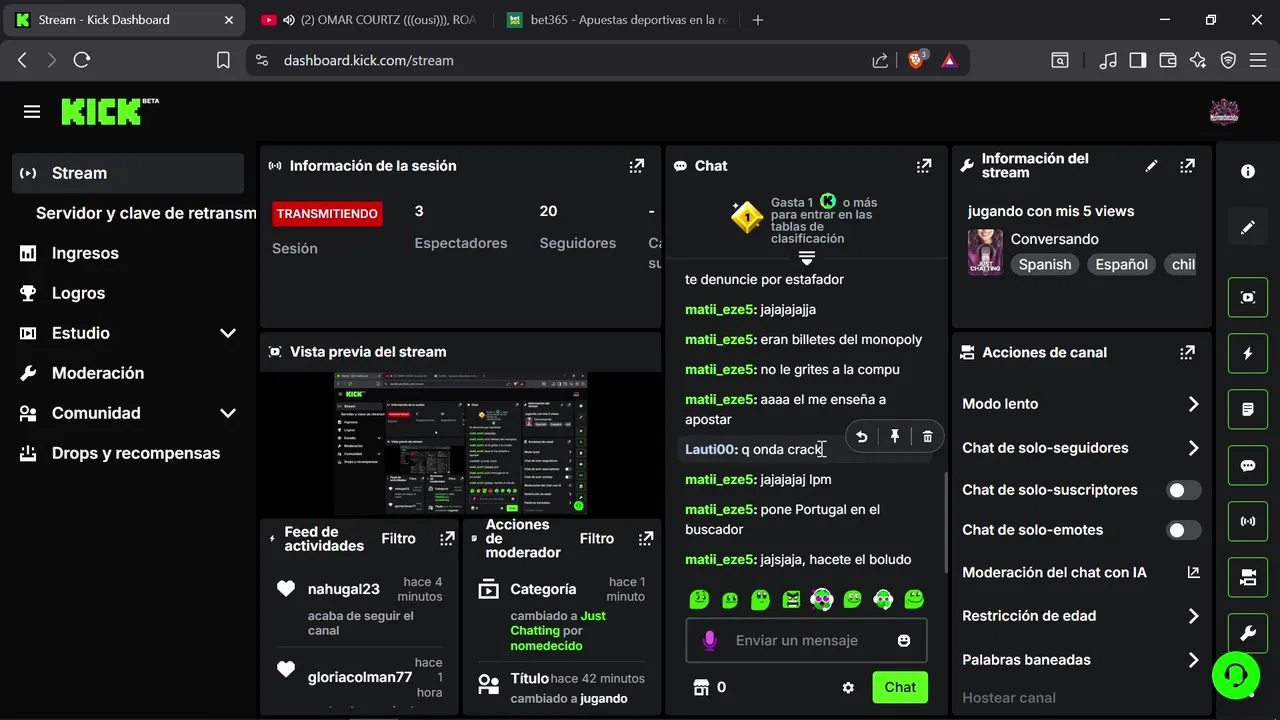Viewport: 1280px width, 720px height.
Task: Pop out the Información del stream panel
Action: tap(1187, 166)
